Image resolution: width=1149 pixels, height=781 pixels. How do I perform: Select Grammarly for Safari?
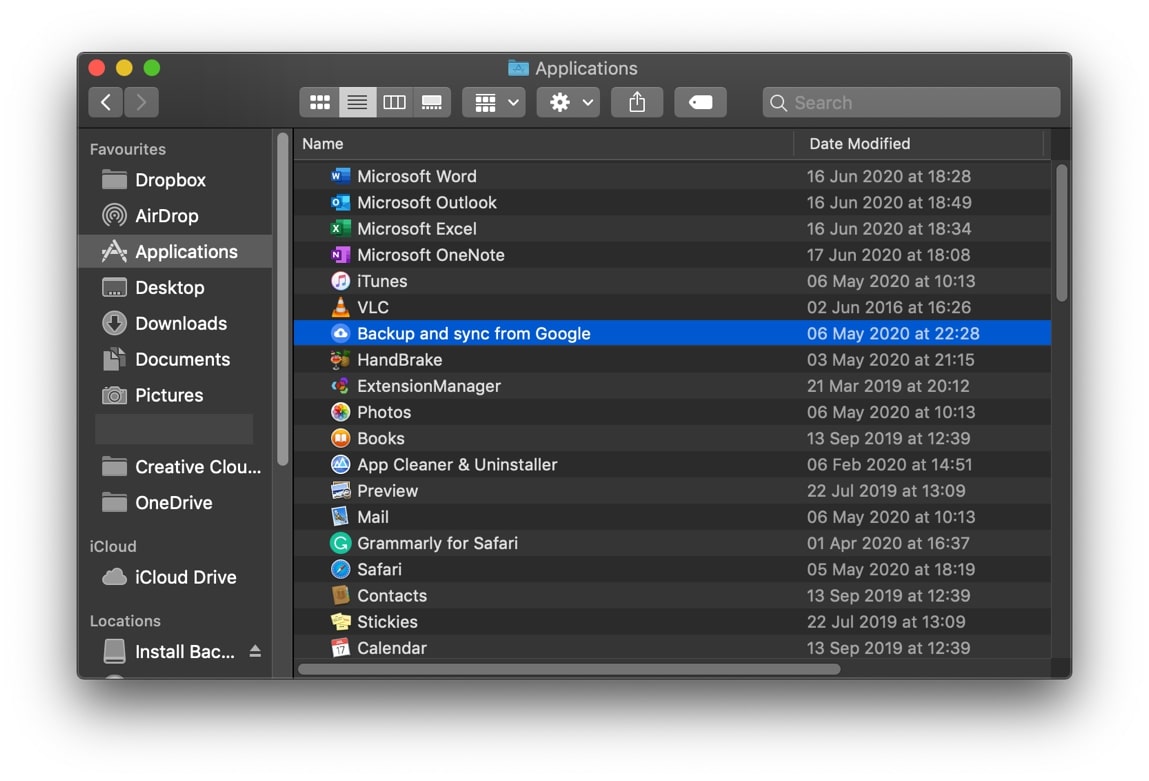[x=437, y=543]
